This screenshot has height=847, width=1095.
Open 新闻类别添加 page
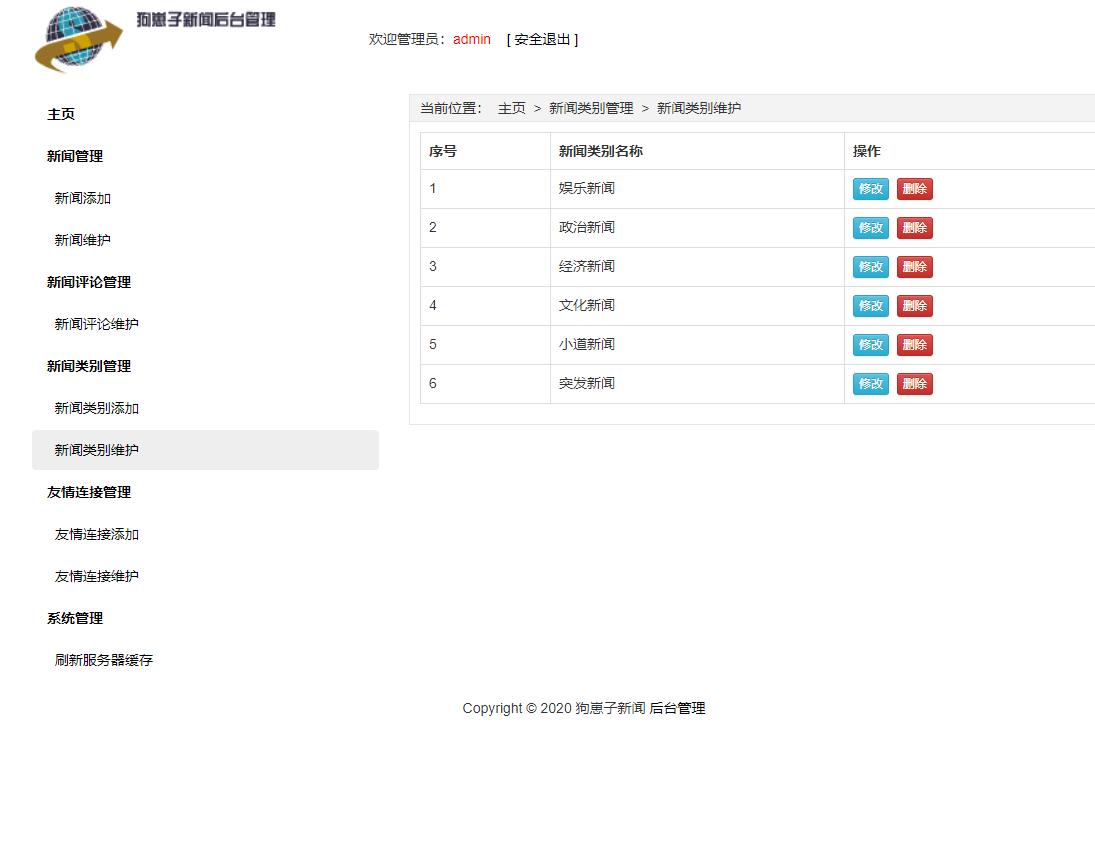click(x=96, y=408)
